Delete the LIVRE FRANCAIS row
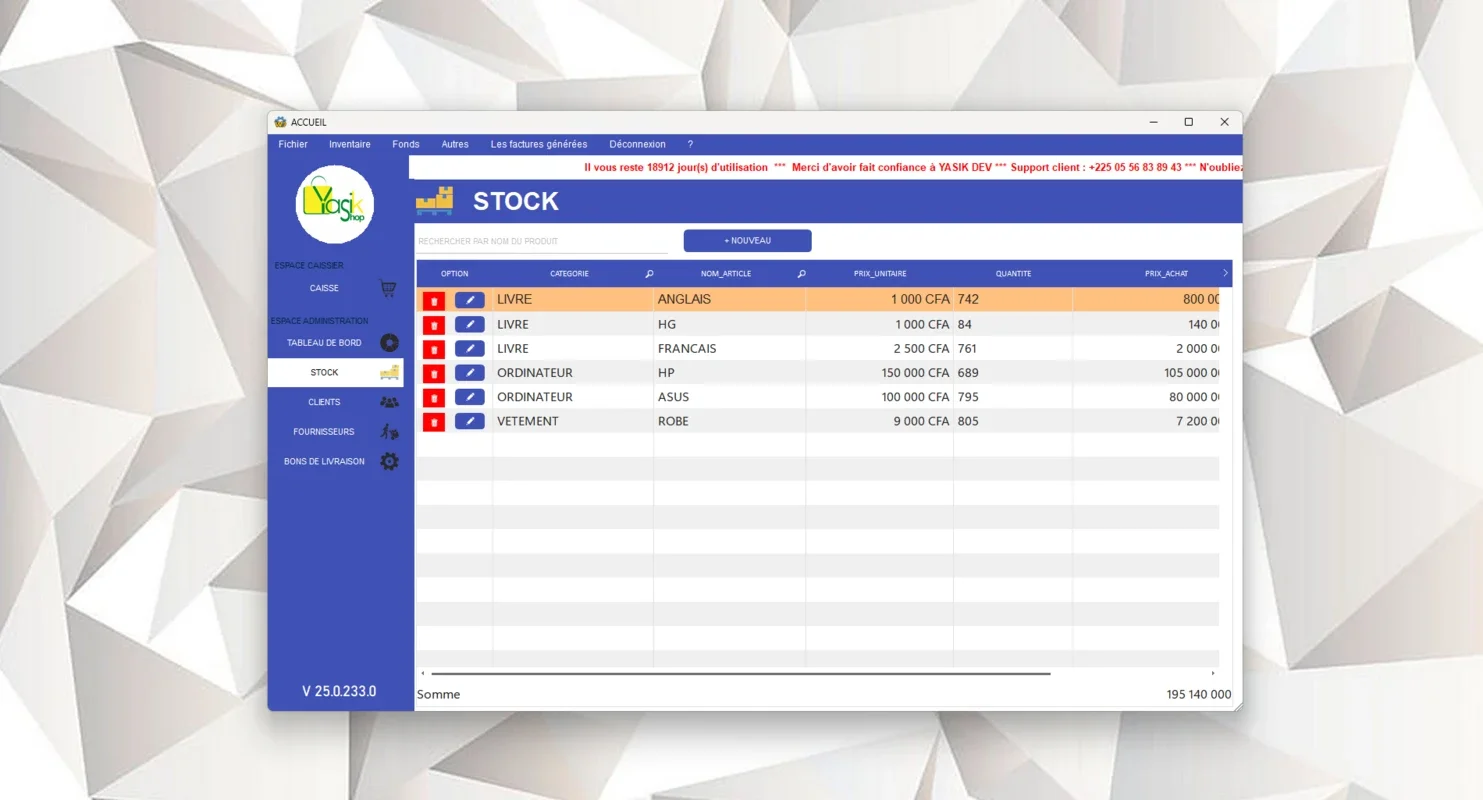 [434, 349]
